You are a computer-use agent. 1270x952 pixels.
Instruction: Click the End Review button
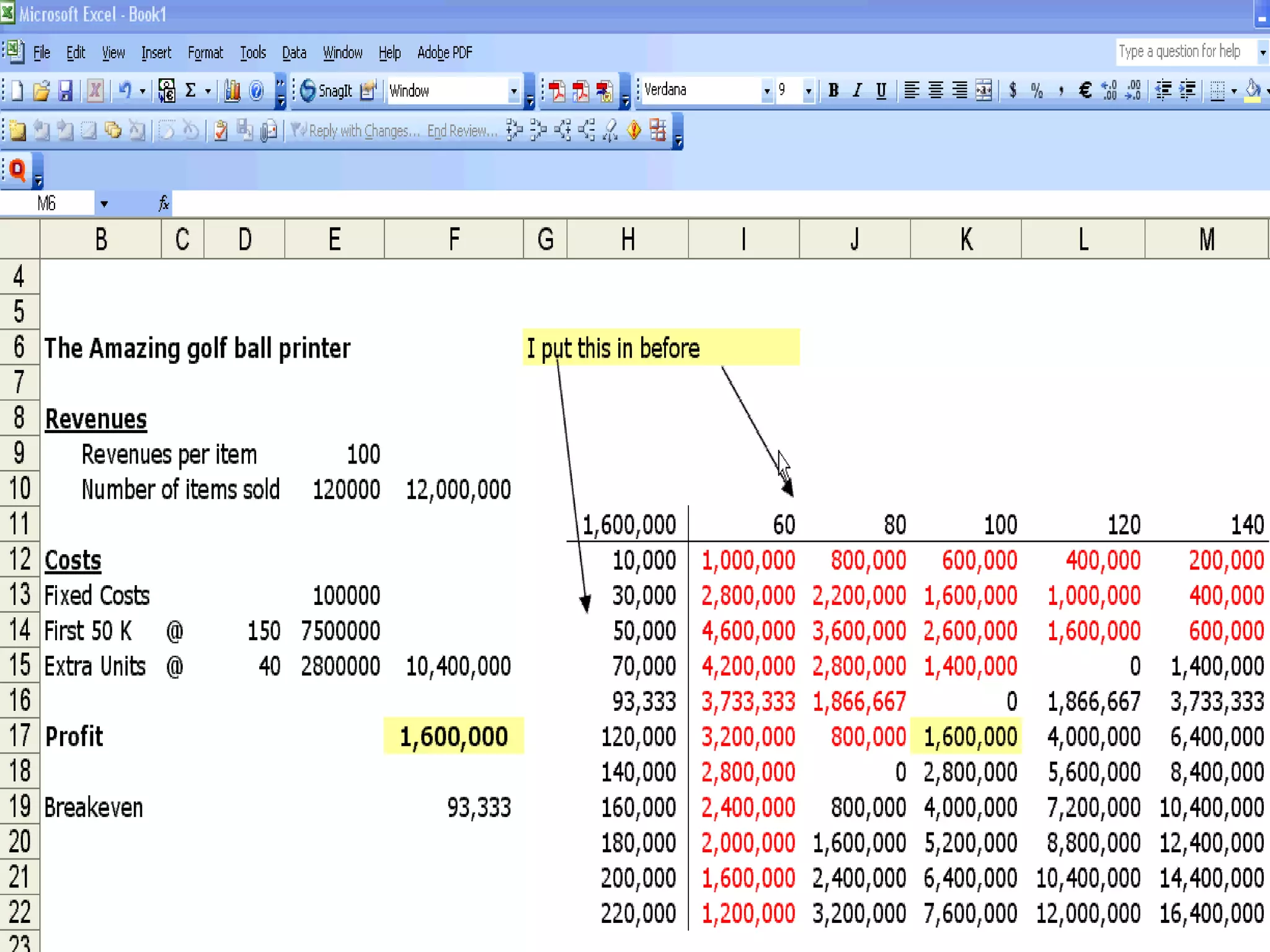click(x=462, y=131)
